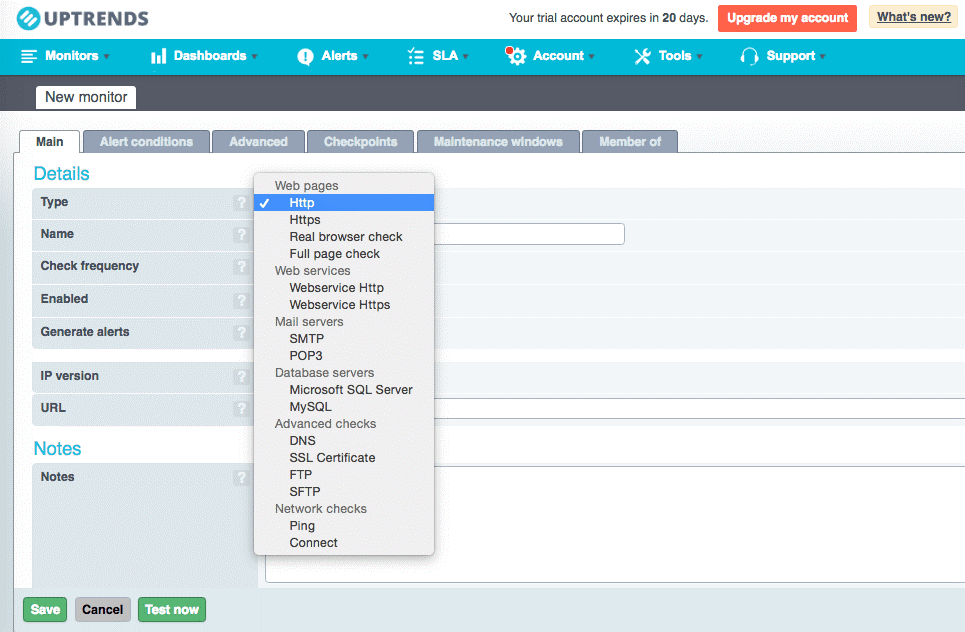Click help icon beside Generate alerts
The image size is (965, 632).
point(241,332)
